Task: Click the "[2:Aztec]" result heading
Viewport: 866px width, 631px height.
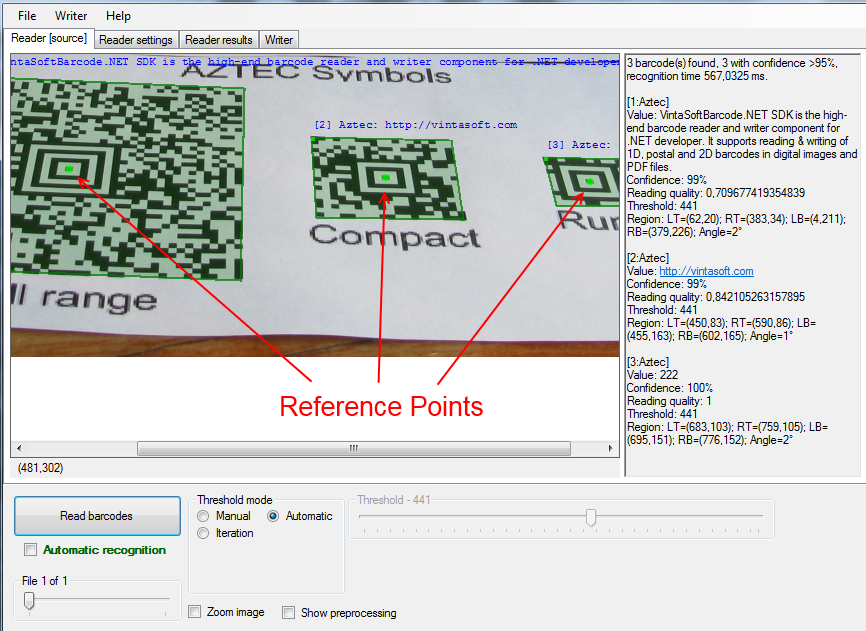Action: click(648, 258)
